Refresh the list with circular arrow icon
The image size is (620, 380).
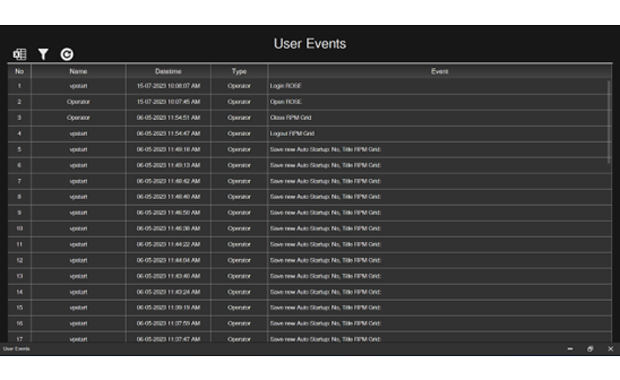(67, 54)
